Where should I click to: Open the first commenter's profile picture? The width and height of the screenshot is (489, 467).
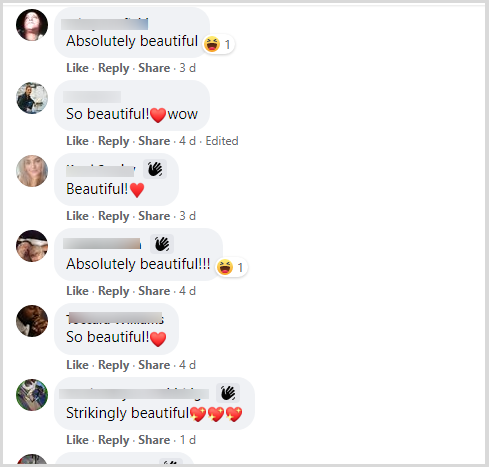pos(32,25)
